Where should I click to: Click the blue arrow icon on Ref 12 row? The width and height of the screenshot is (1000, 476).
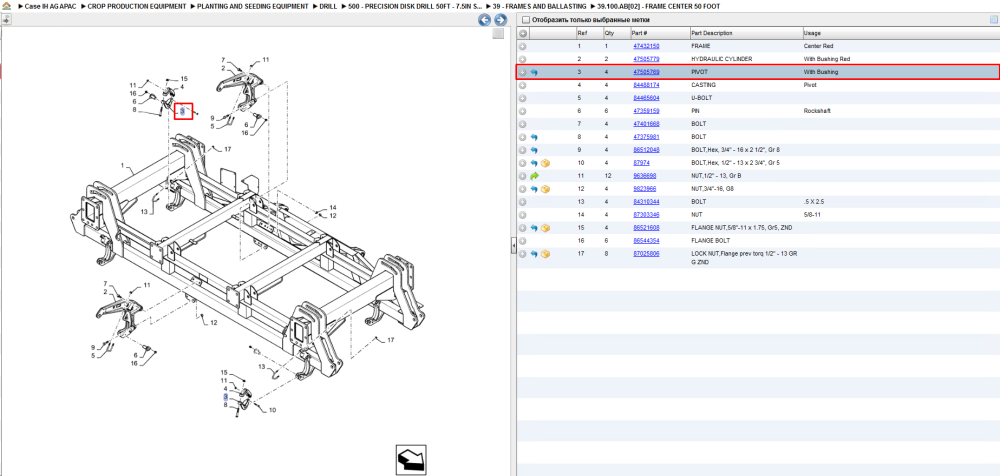[534, 190]
